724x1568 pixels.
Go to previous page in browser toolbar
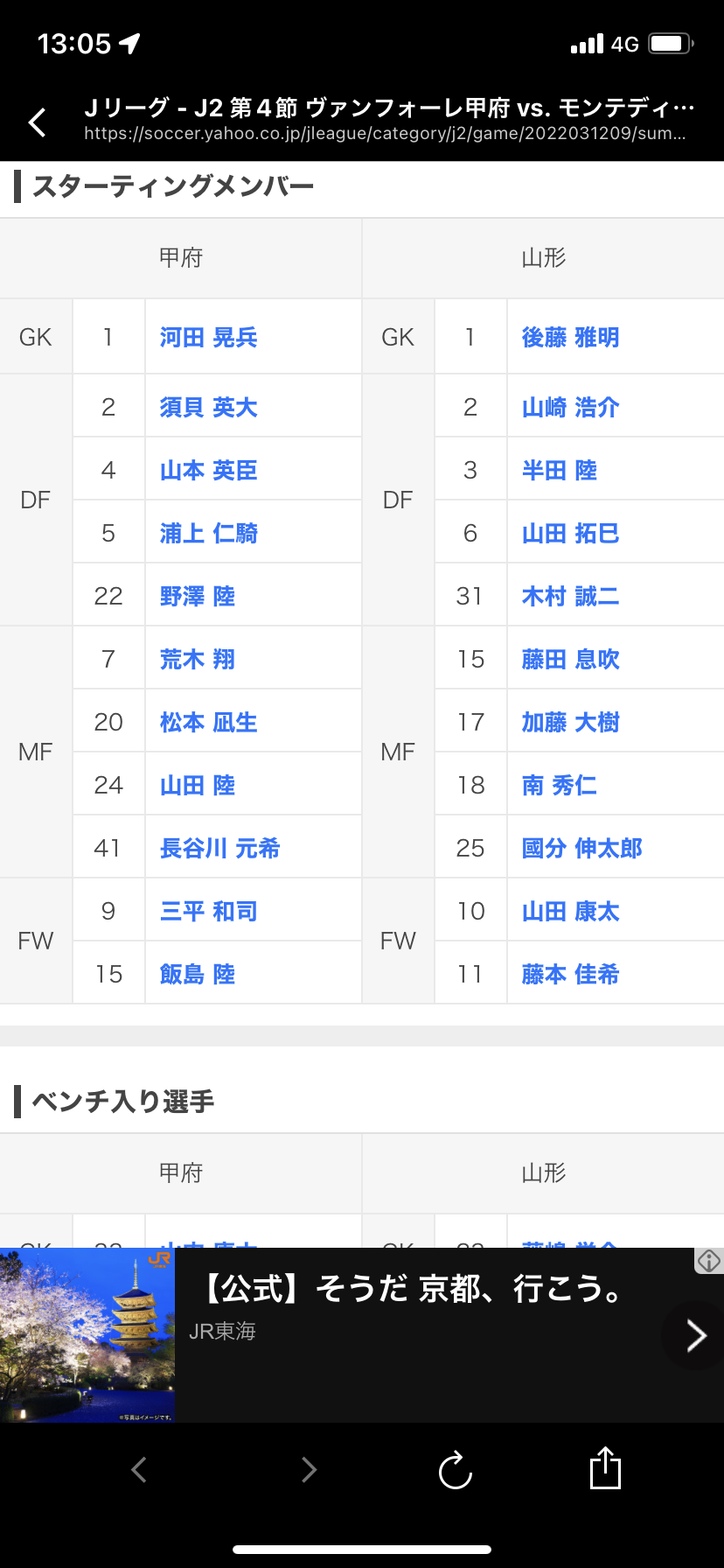[139, 1469]
